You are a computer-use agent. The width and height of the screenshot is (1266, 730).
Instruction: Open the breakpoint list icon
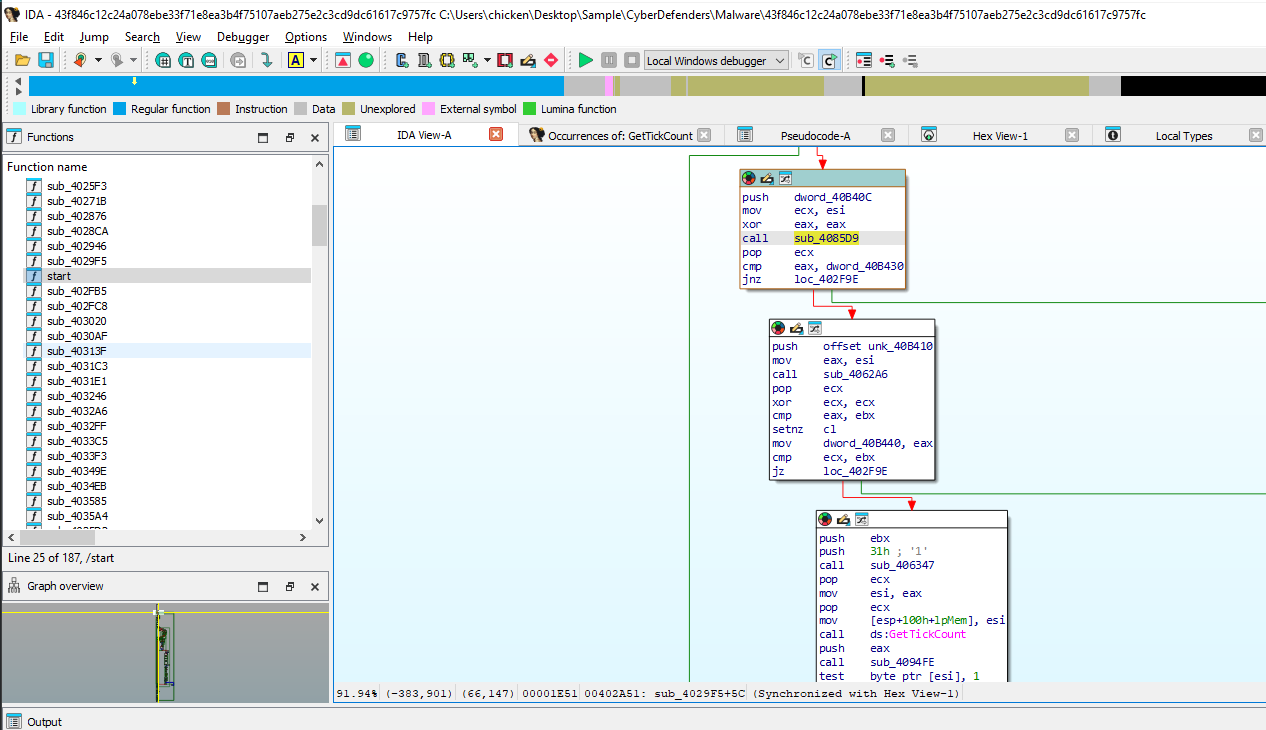tap(864, 60)
